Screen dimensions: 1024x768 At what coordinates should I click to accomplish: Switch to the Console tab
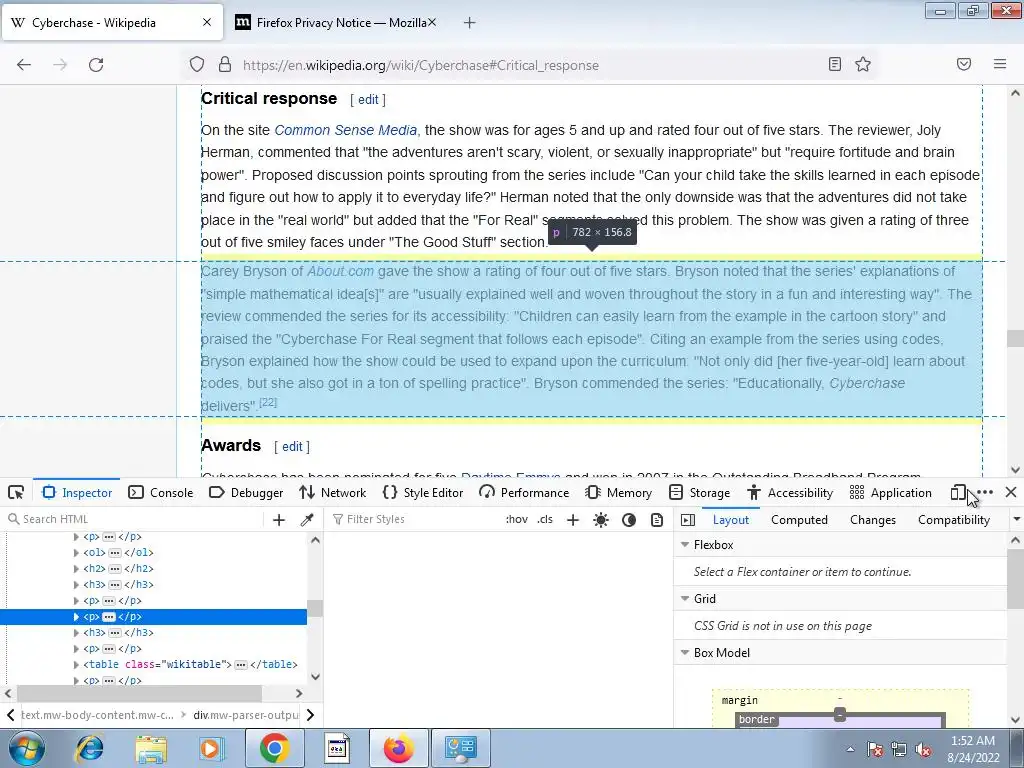click(161, 492)
